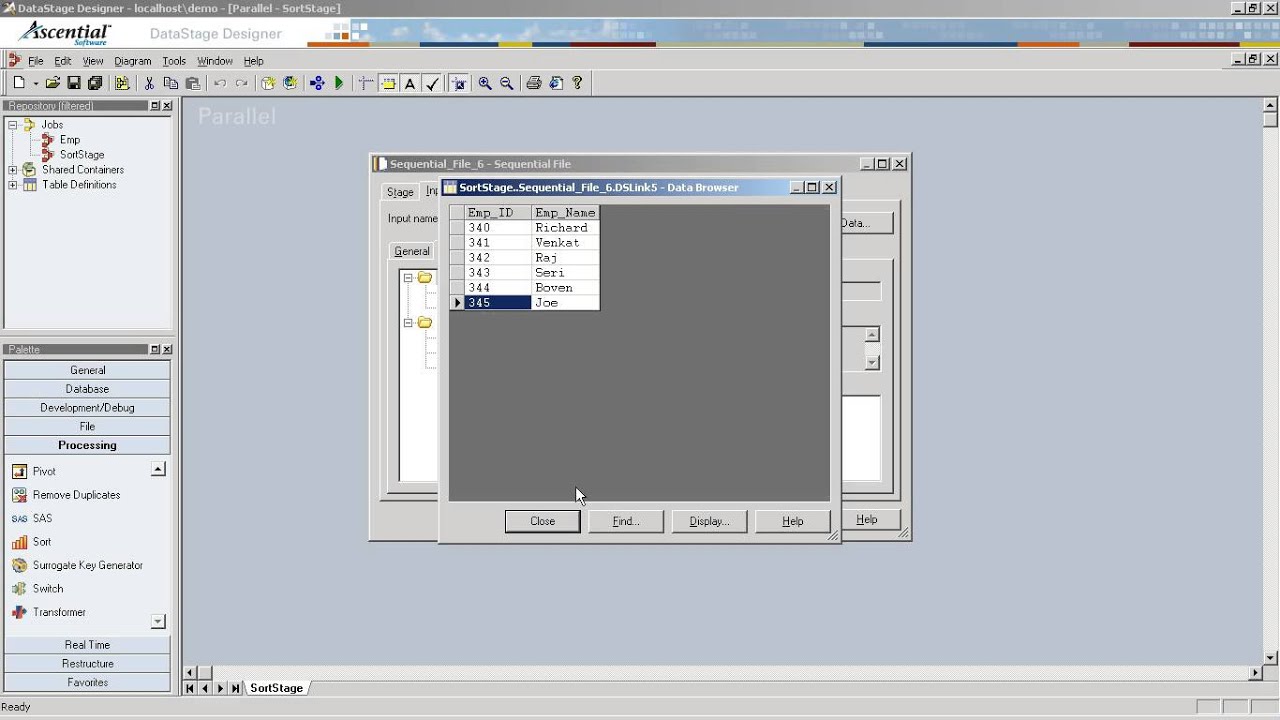Viewport: 1280px width, 720px height.
Task: Click the Zoom In magnifier icon
Action: pos(485,83)
